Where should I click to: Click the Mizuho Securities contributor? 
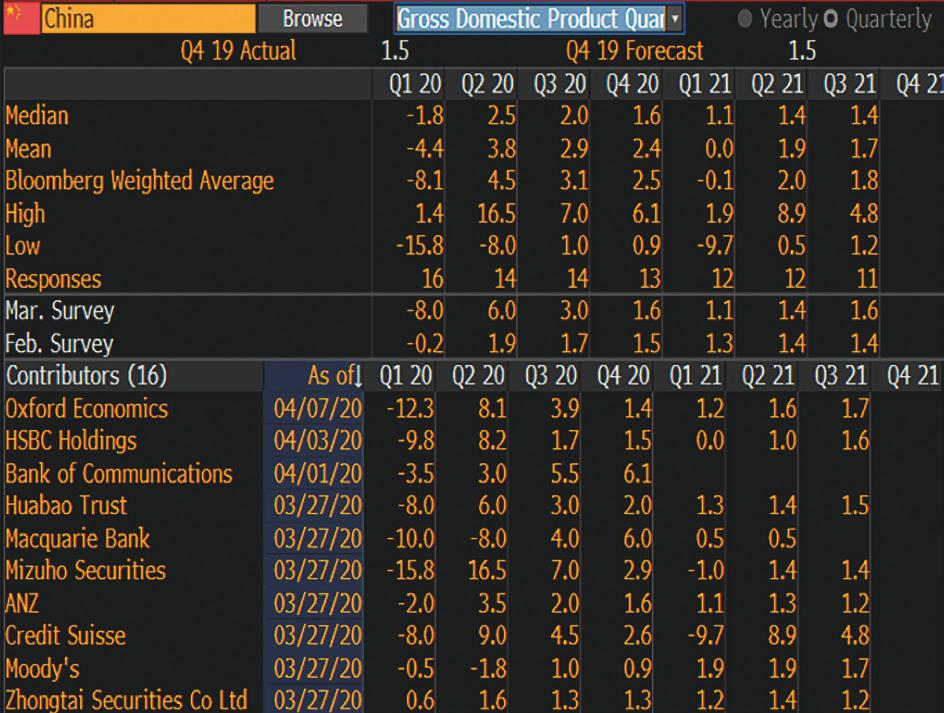coord(85,571)
